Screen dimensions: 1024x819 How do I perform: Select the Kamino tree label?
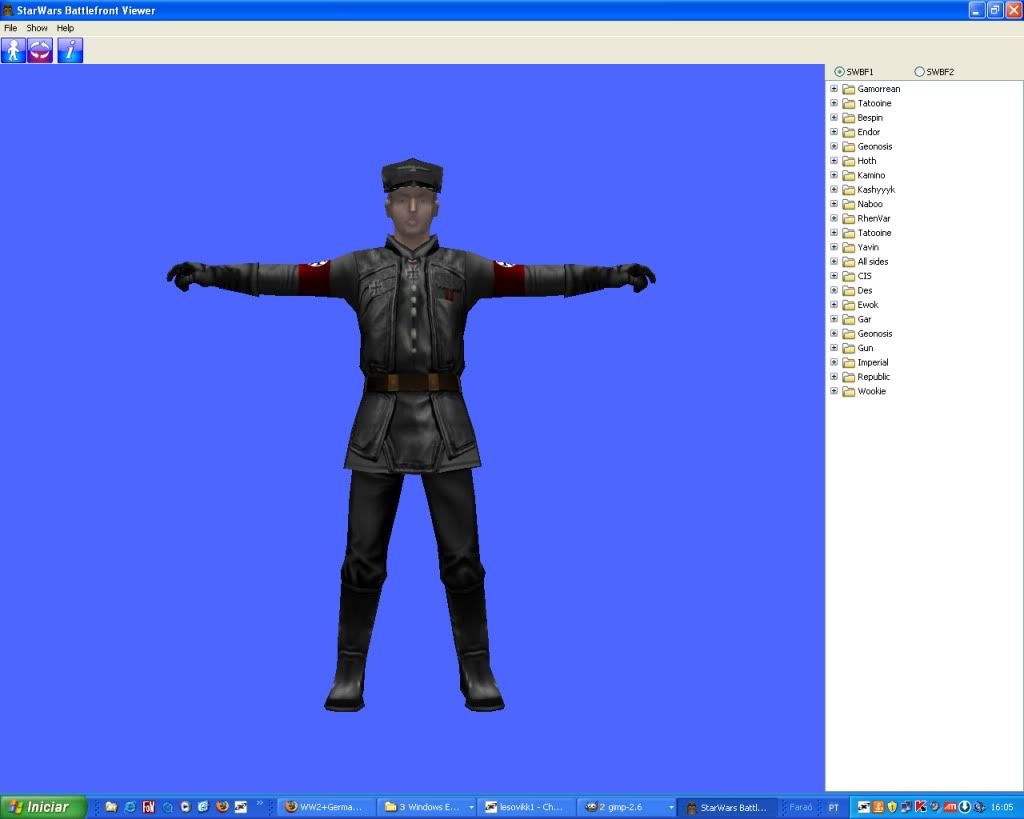click(871, 175)
